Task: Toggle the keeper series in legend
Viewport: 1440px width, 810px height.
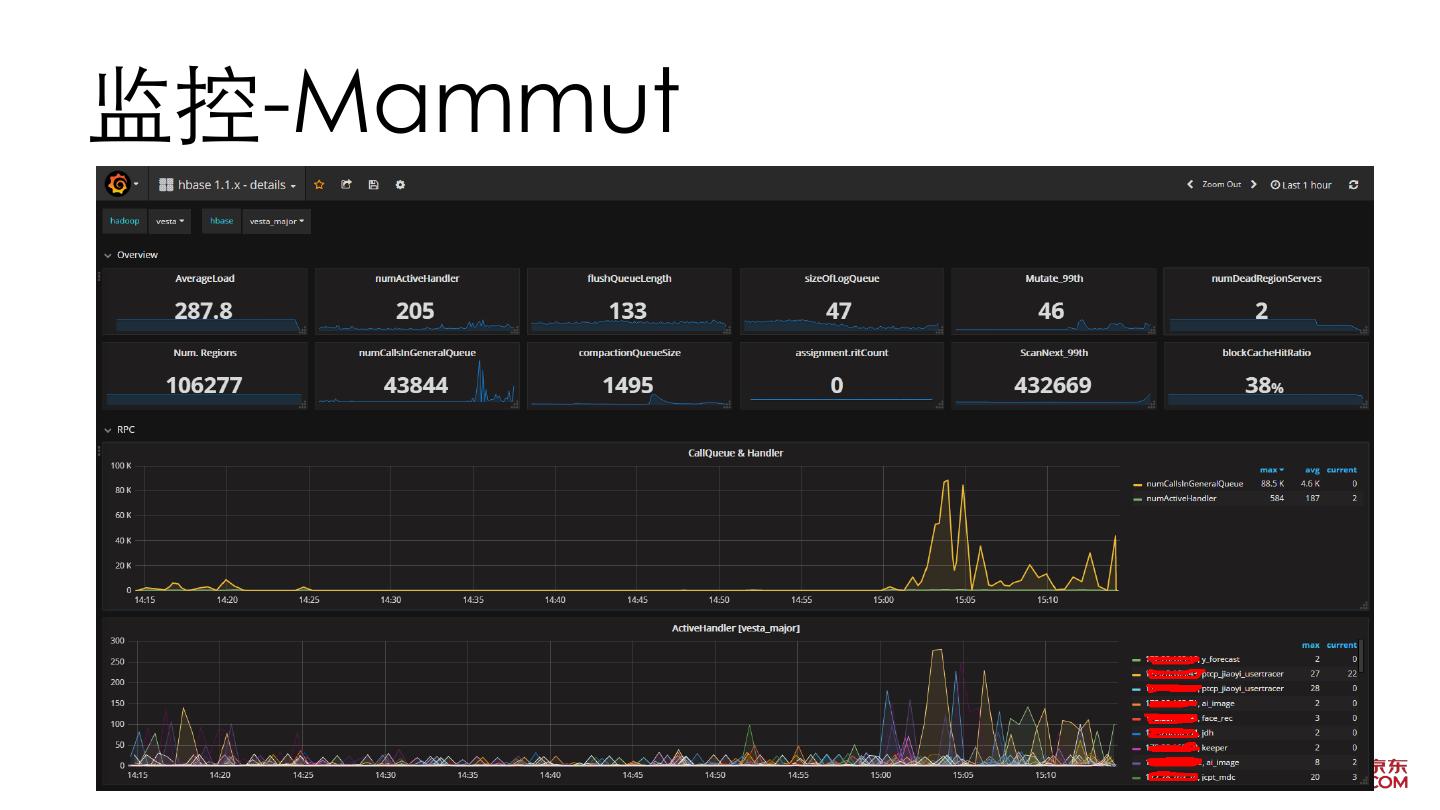Action: pyautogui.click(x=1186, y=748)
